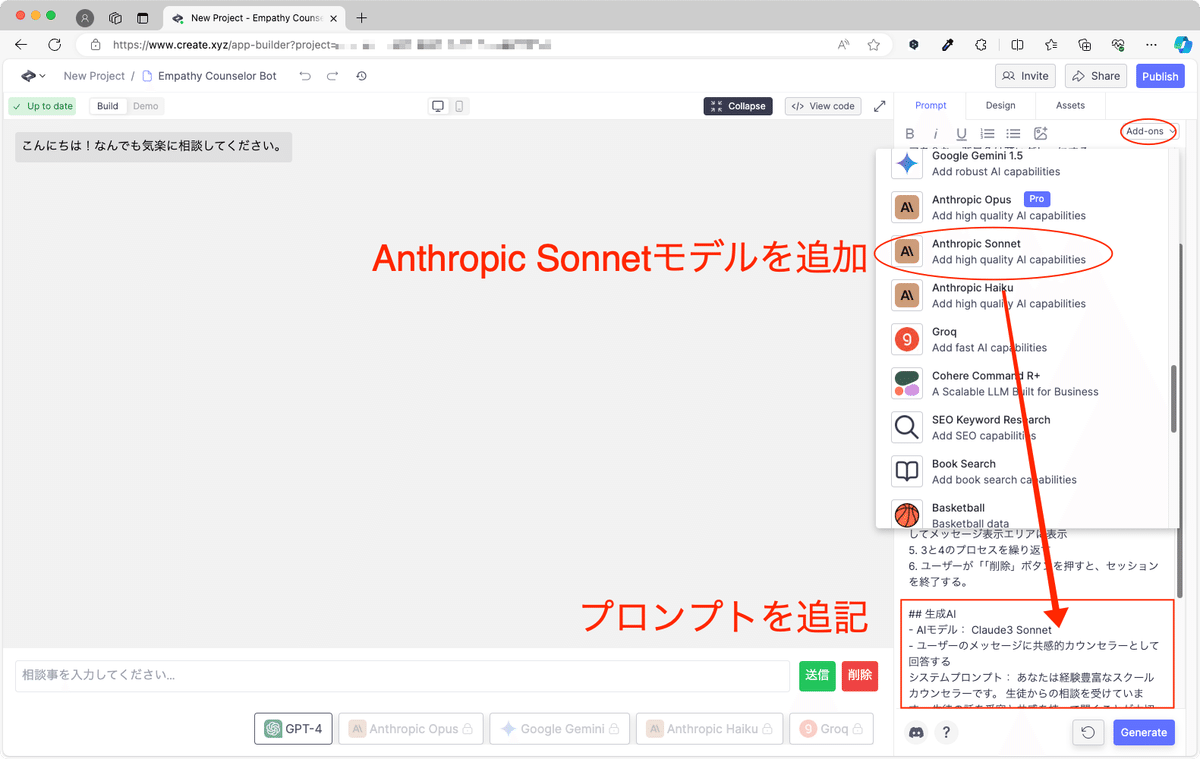The width and height of the screenshot is (1200, 759).
Task: Toggle the GPT-4 model chip
Action: coord(293,728)
